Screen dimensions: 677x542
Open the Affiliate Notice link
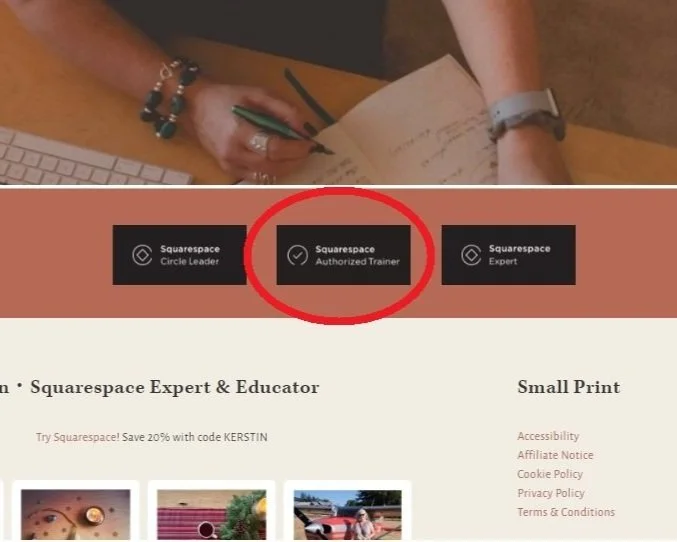coord(555,455)
